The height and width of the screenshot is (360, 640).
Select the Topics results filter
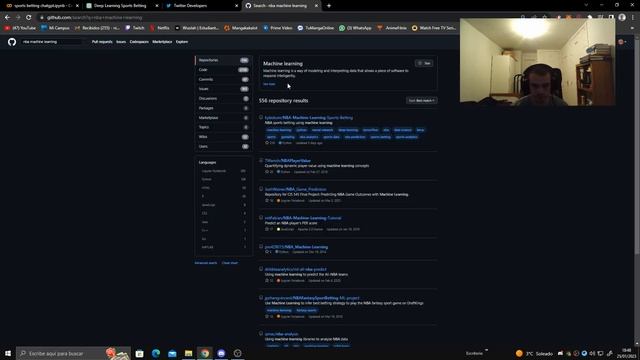coord(223,127)
